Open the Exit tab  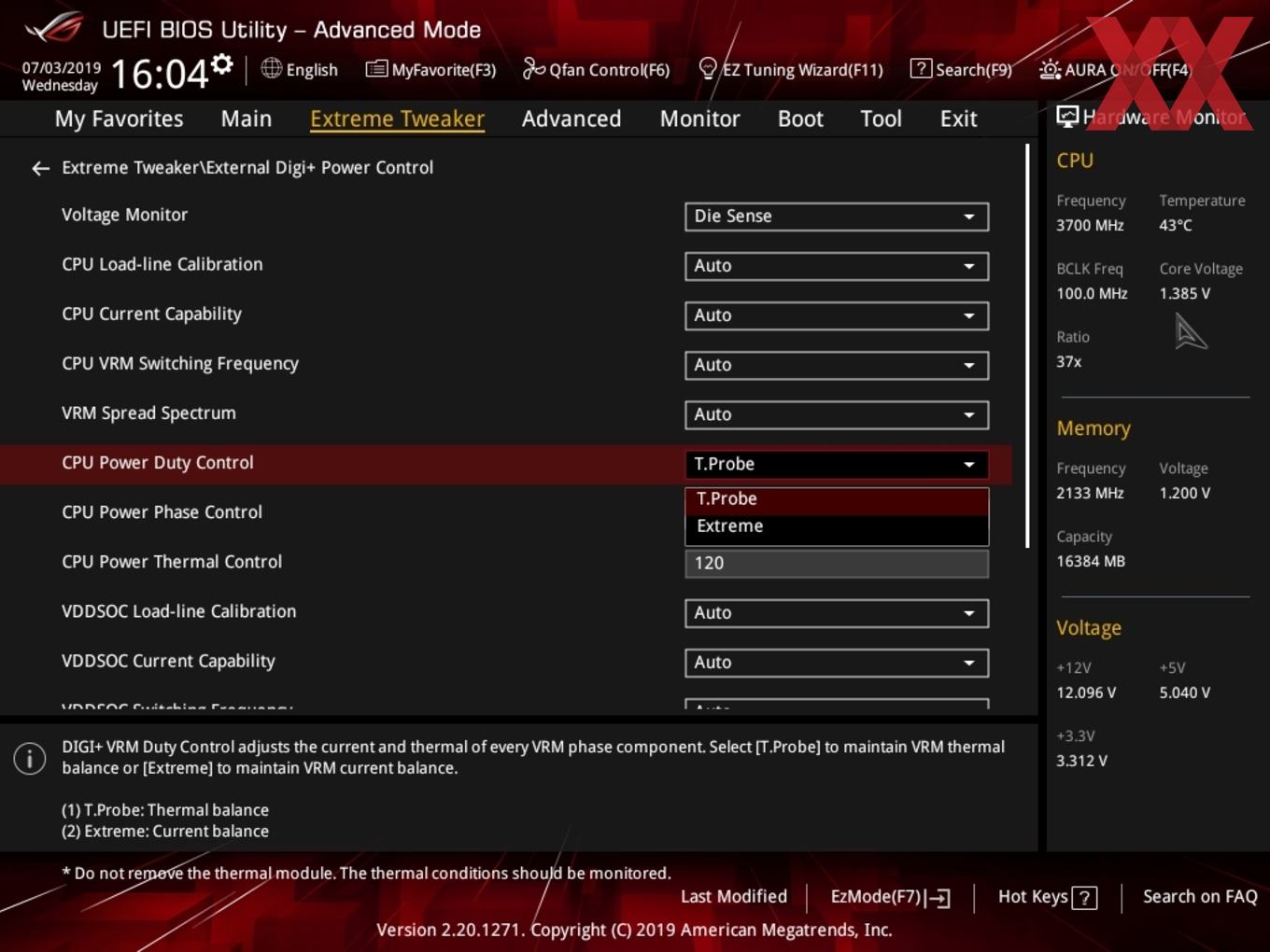coord(958,119)
